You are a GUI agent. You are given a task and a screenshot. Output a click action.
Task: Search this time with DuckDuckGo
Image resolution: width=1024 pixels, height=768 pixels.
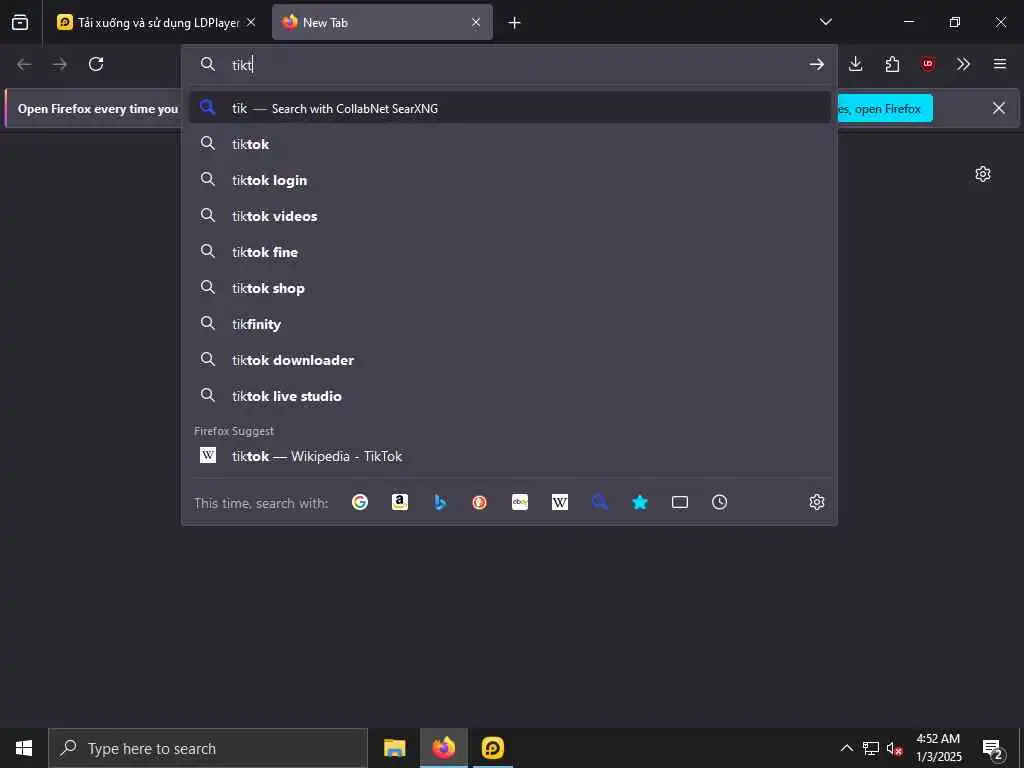[479, 502]
